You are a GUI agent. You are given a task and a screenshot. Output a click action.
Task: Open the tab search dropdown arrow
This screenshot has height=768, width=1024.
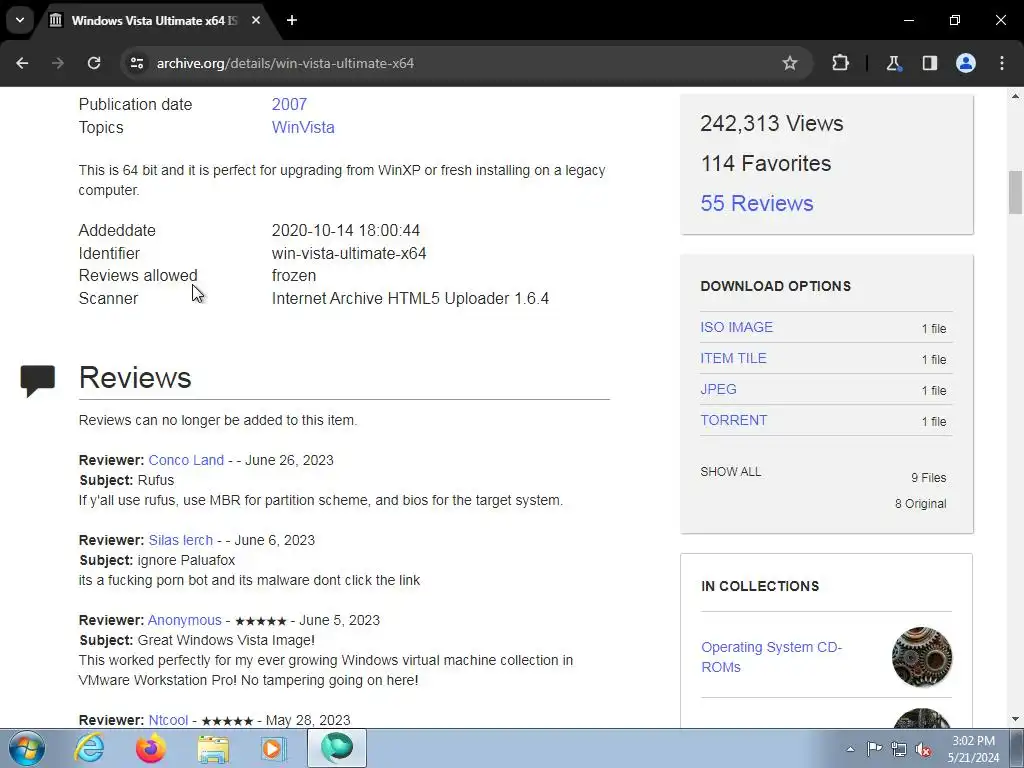click(20, 20)
